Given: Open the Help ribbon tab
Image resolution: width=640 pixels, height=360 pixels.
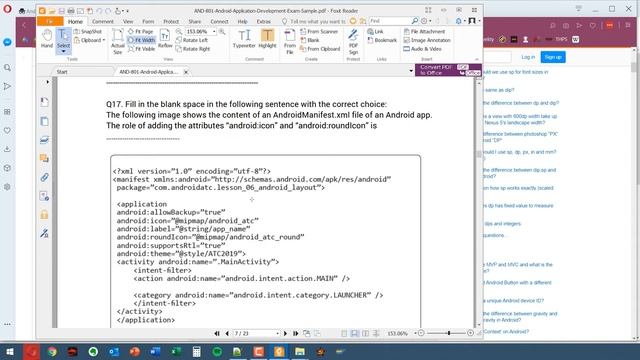Looking at the screenshot, I should click(242, 21).
